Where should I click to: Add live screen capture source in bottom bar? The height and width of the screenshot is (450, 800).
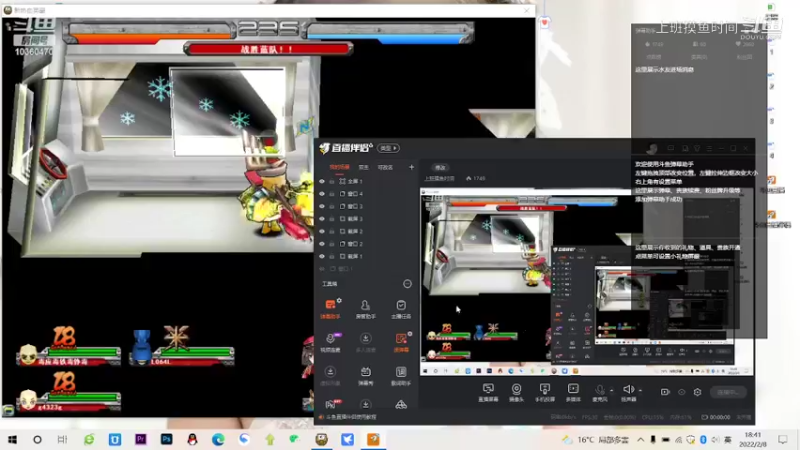tap(488, 392)
